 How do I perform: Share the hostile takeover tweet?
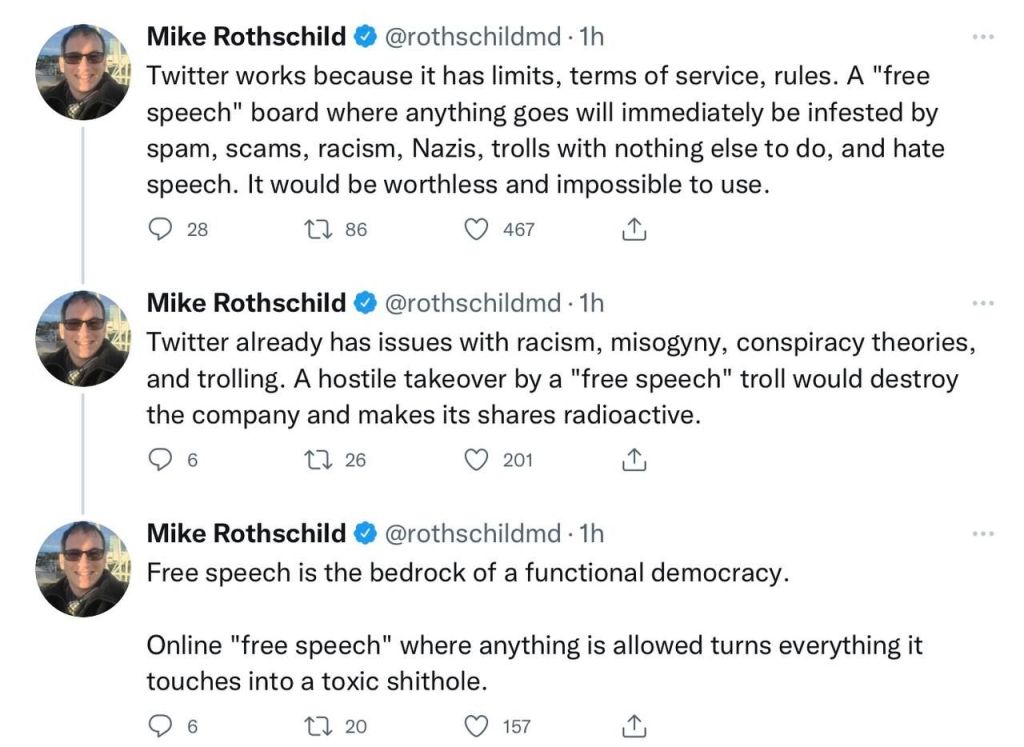[634, 460]
